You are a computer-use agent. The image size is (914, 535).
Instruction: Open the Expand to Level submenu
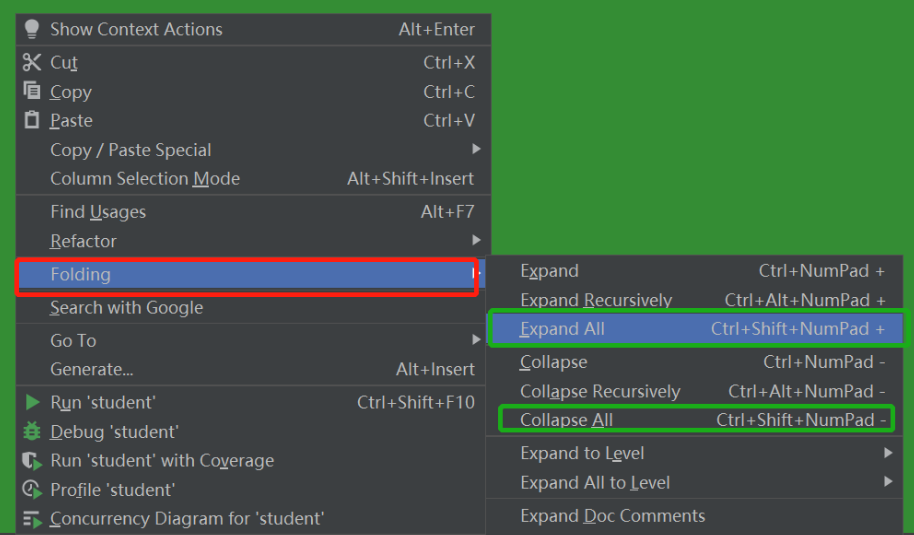point(888,453)
